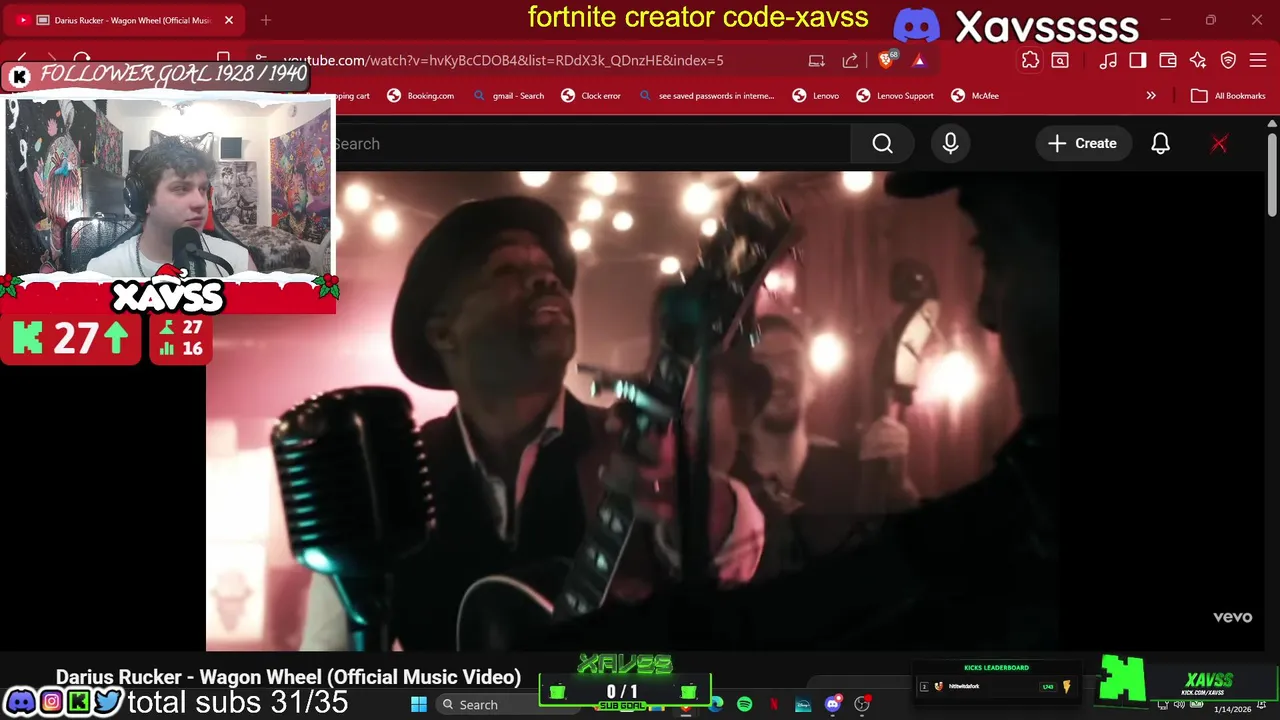
Task: Open the gmail - Search bookmark
Action: 510,96
